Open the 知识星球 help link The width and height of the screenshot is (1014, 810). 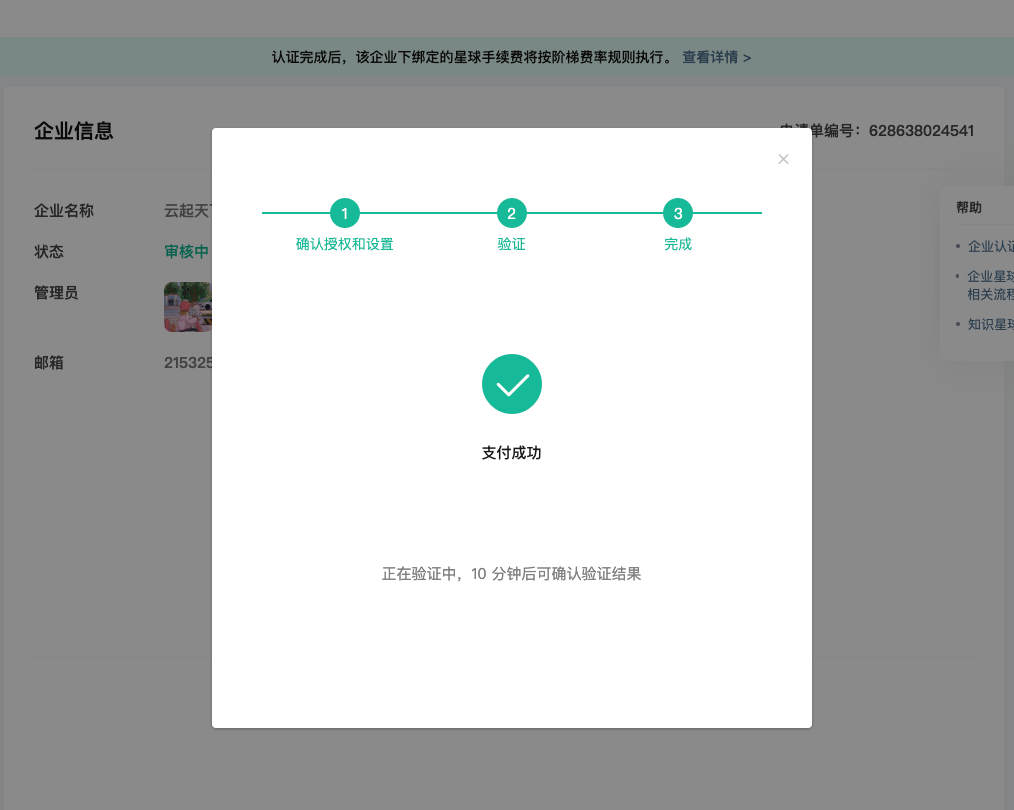990,325
